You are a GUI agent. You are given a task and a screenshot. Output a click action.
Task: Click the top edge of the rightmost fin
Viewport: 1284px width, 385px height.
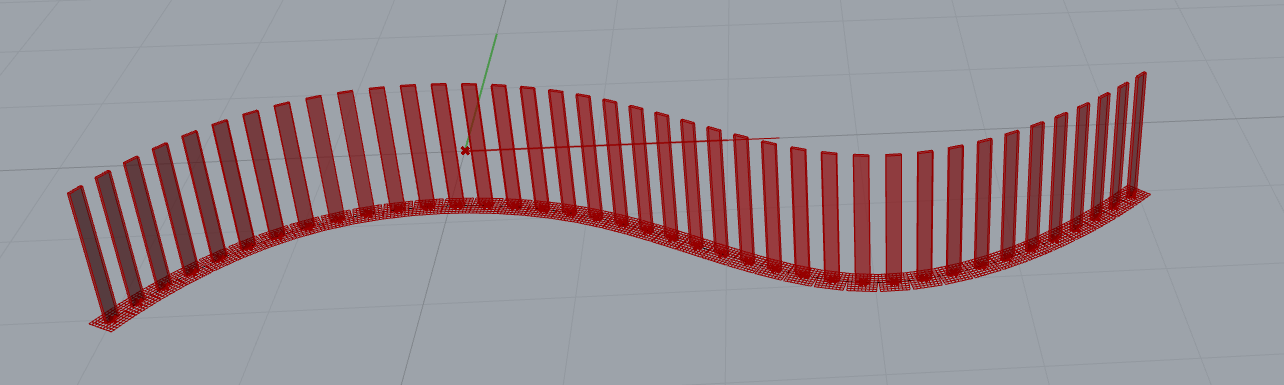click(x=1141, y=74)
